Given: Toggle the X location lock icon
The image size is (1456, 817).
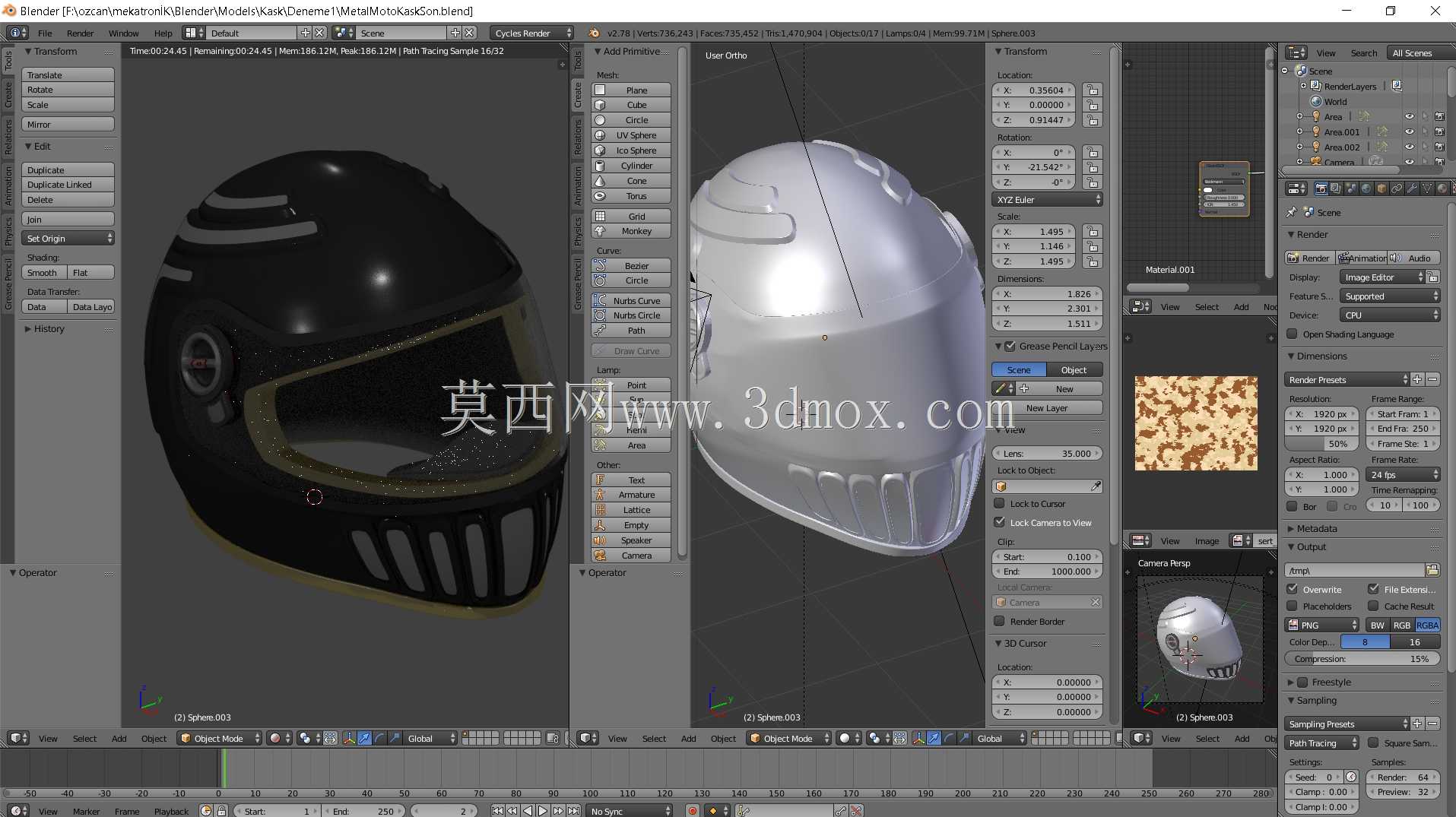Looking at the screenshot, I should pyautogui.click(x=1093, y=90).
